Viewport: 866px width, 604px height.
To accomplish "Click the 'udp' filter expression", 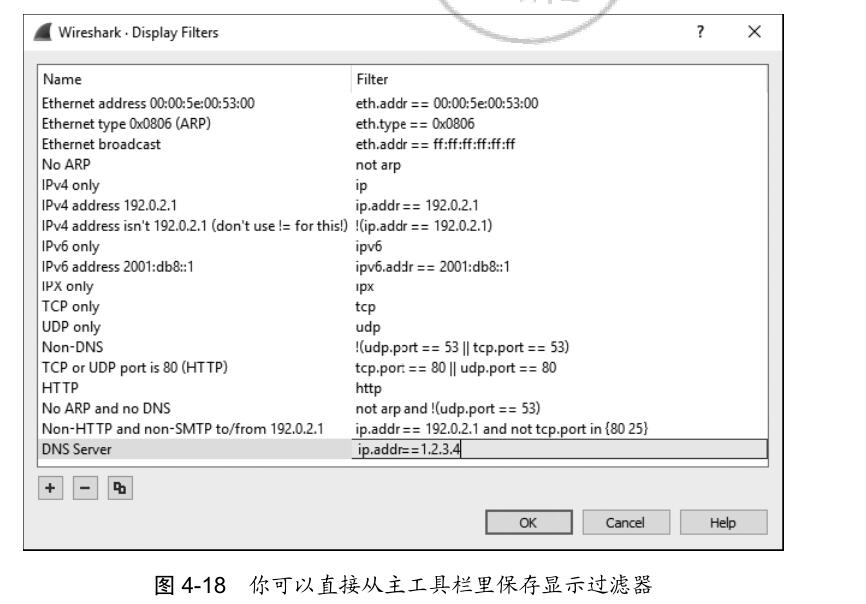I will coord(368,327).
